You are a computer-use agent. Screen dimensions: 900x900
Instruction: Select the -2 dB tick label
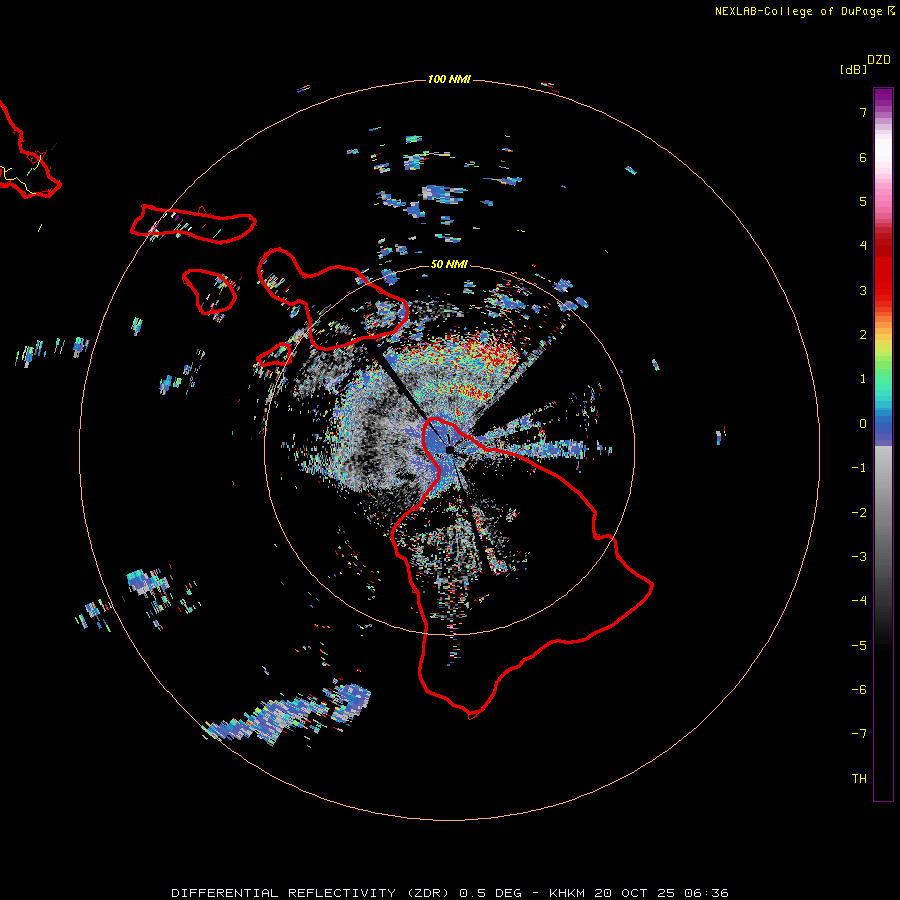click(859, 513)
